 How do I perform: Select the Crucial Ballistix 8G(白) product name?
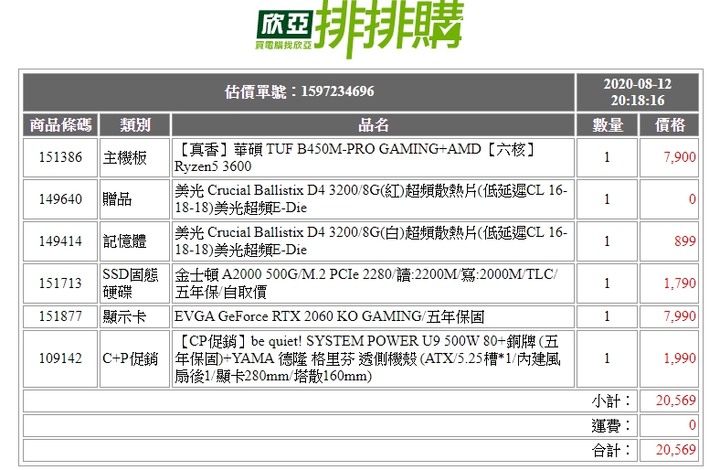point(373,241)
